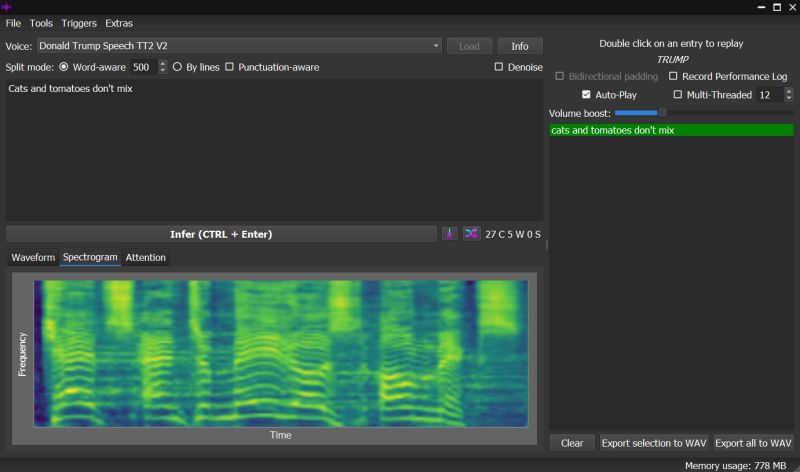Click in the text input box

coord(274,150)
